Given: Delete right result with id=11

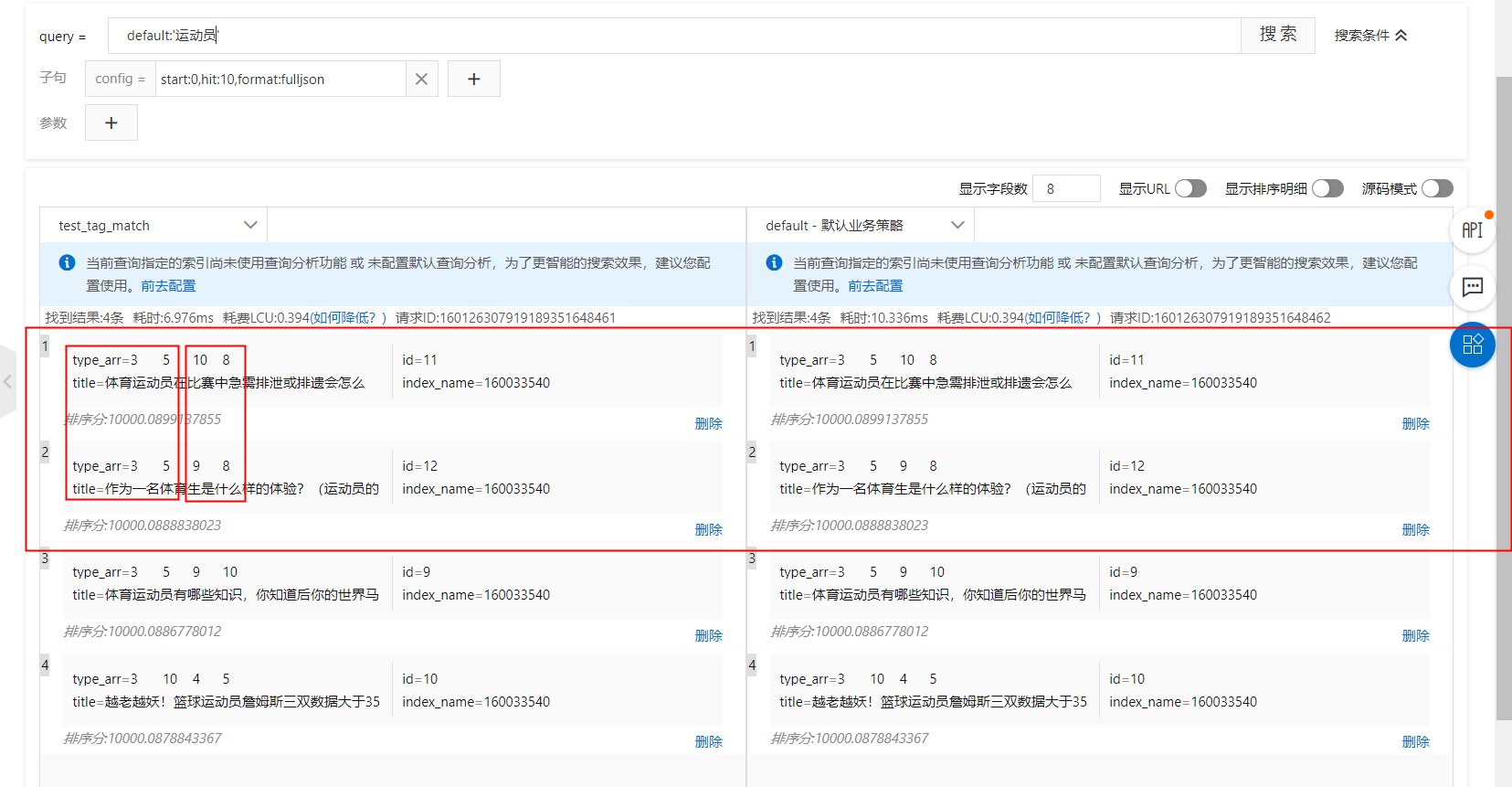Looking at the screenshot, I should [x=1416, y=423].
